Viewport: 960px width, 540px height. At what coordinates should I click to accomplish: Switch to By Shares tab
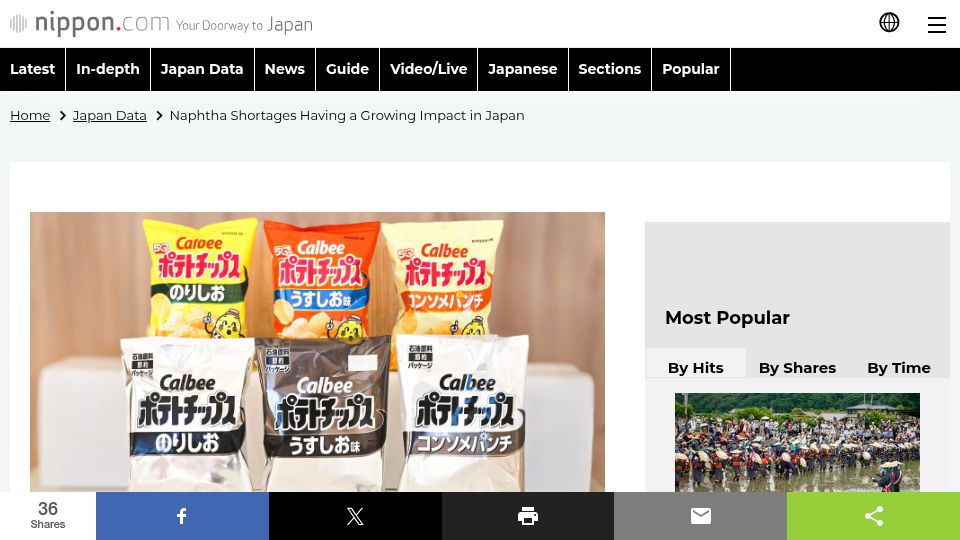(797, 367)
